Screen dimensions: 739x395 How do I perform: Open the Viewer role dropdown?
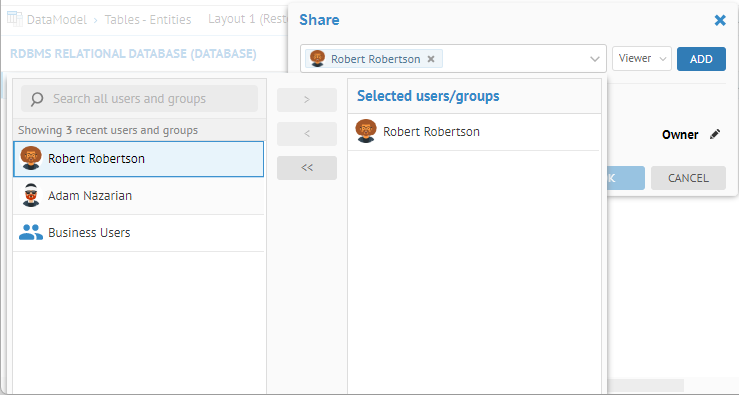pyautogui.click(x=642, y=58)
